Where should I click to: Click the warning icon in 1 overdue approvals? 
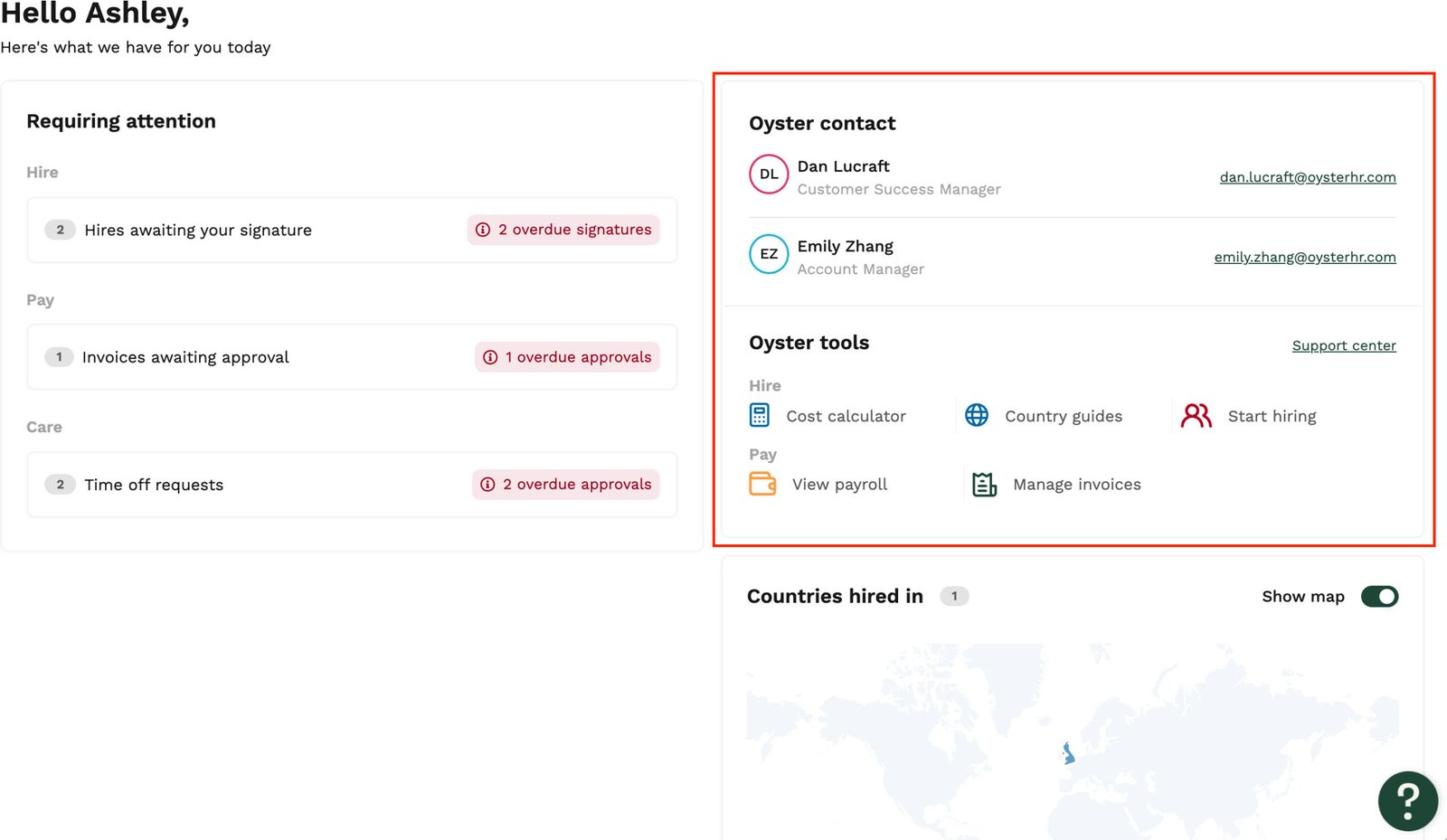coord(490,357)
